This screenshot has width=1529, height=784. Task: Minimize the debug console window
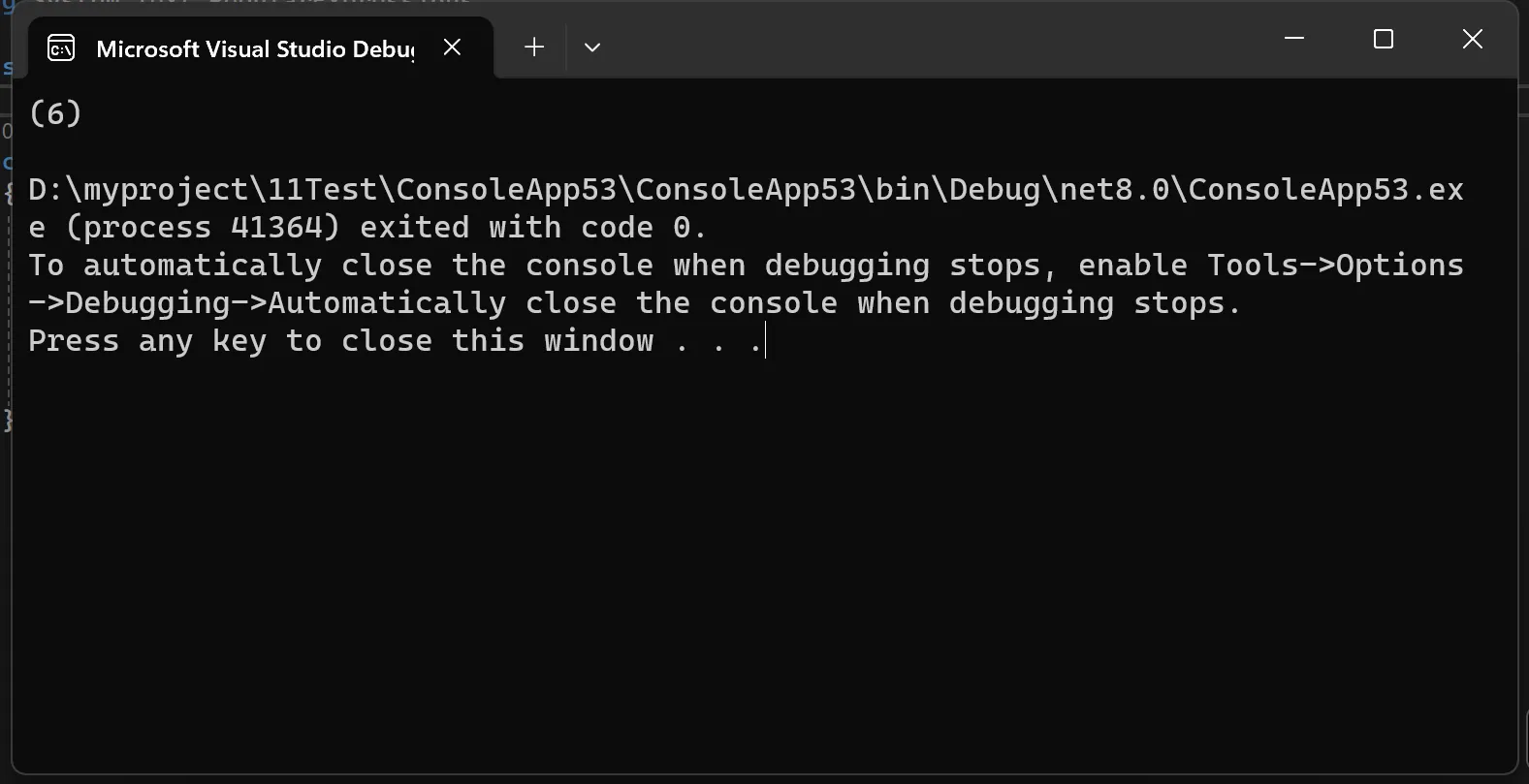click(1294, 39)
